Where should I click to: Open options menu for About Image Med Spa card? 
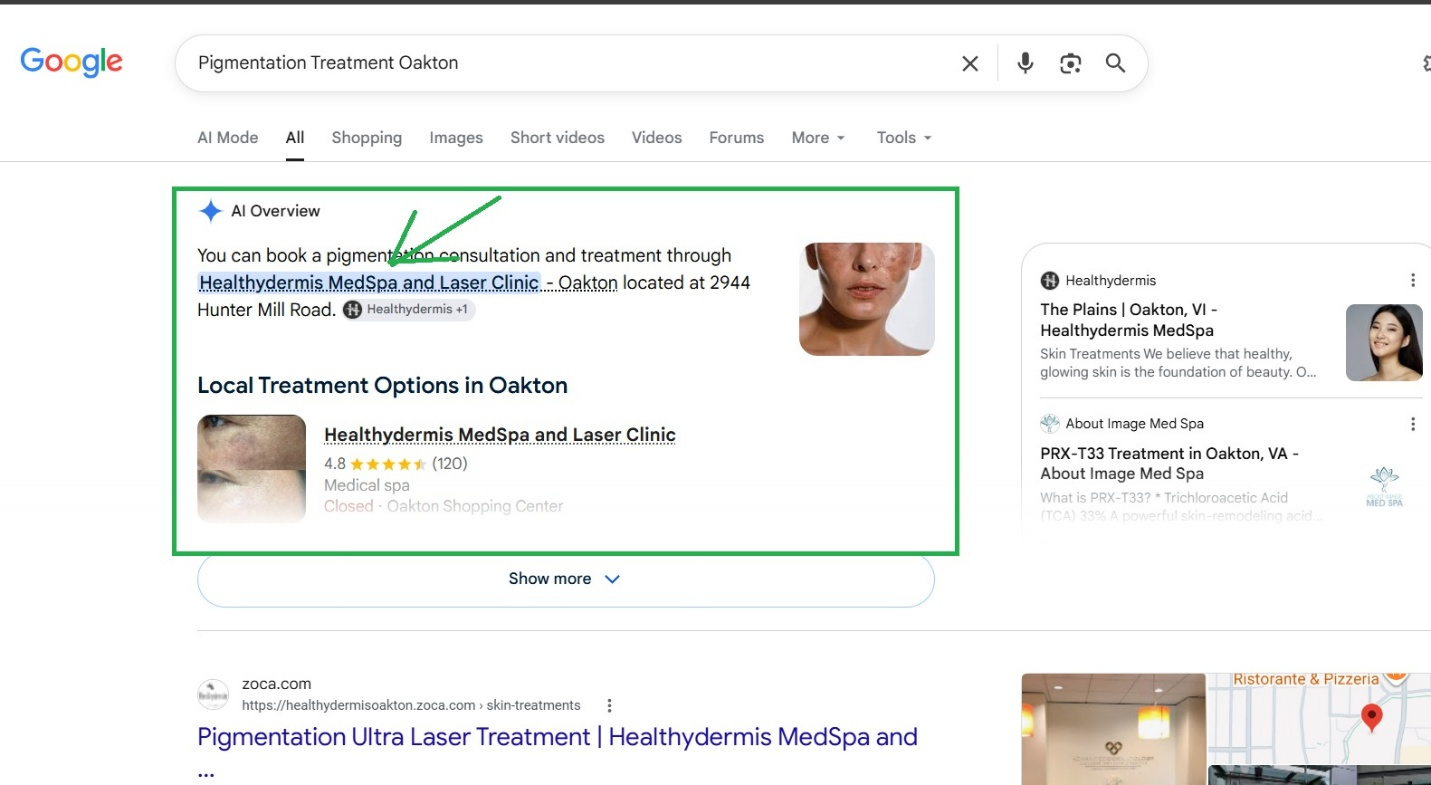pyautogui.click(x=1413, y=424)
